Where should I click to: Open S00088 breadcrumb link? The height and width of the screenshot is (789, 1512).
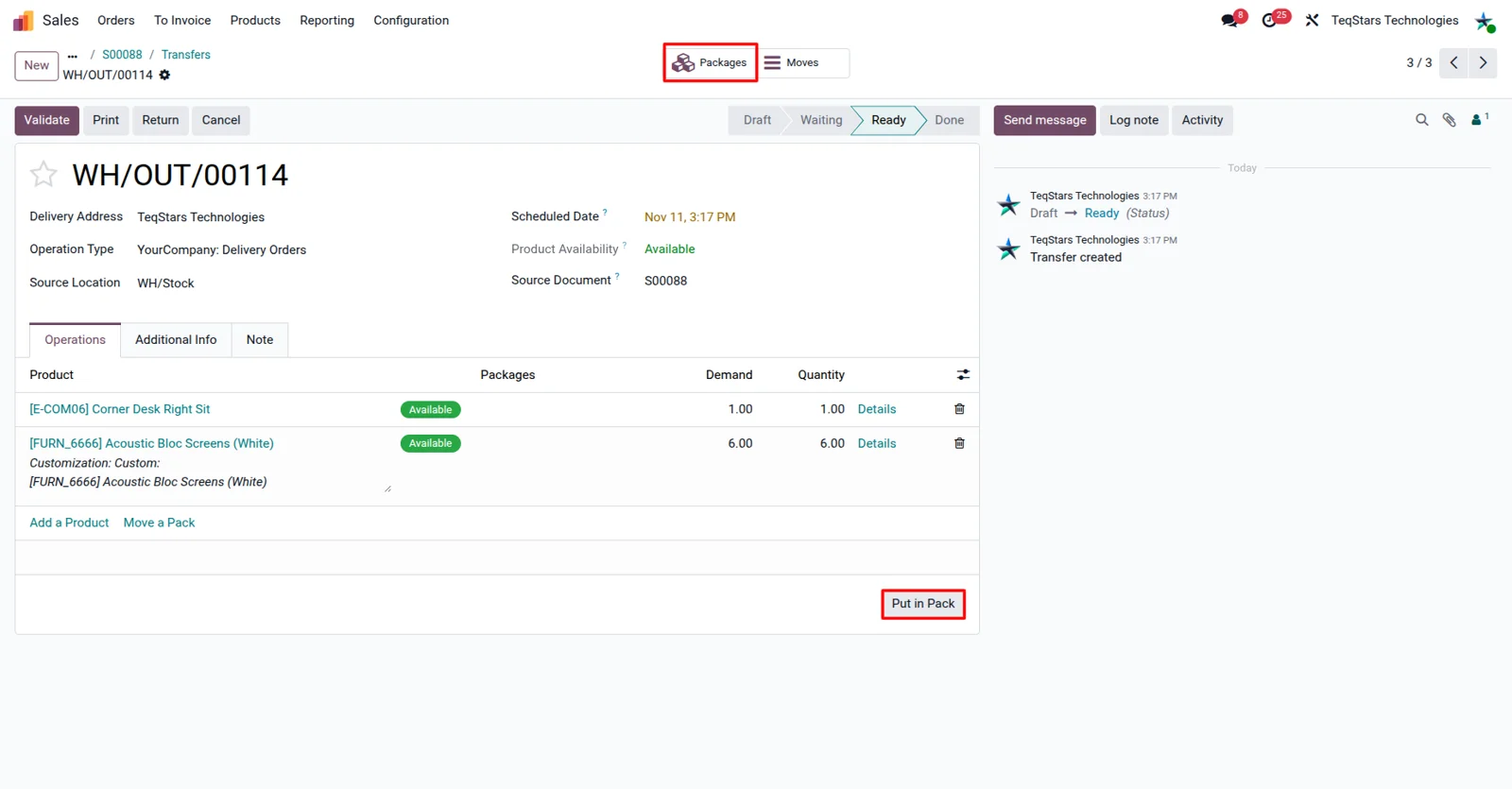(x=122, y=55)
